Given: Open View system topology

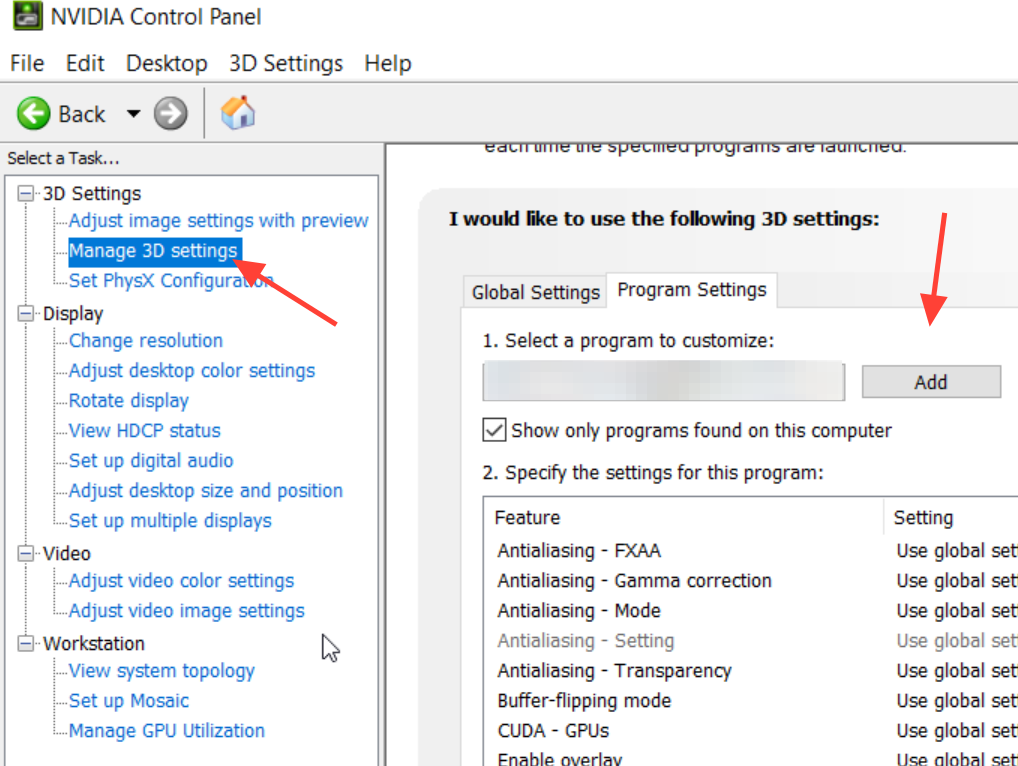Looking at the screenshot, I should click(x=162, y=671).
